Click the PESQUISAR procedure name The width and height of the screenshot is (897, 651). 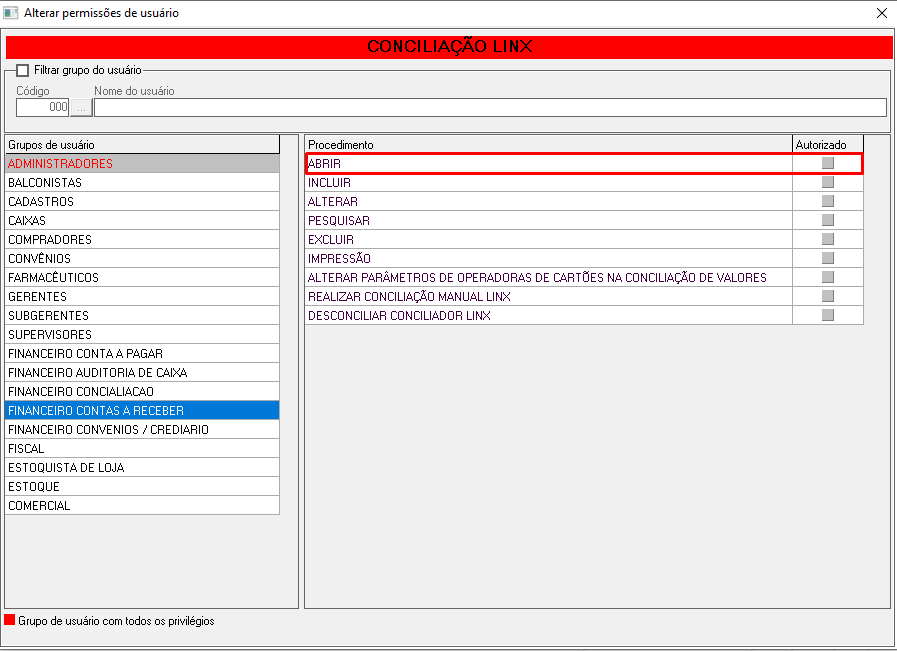coord(339,220)
